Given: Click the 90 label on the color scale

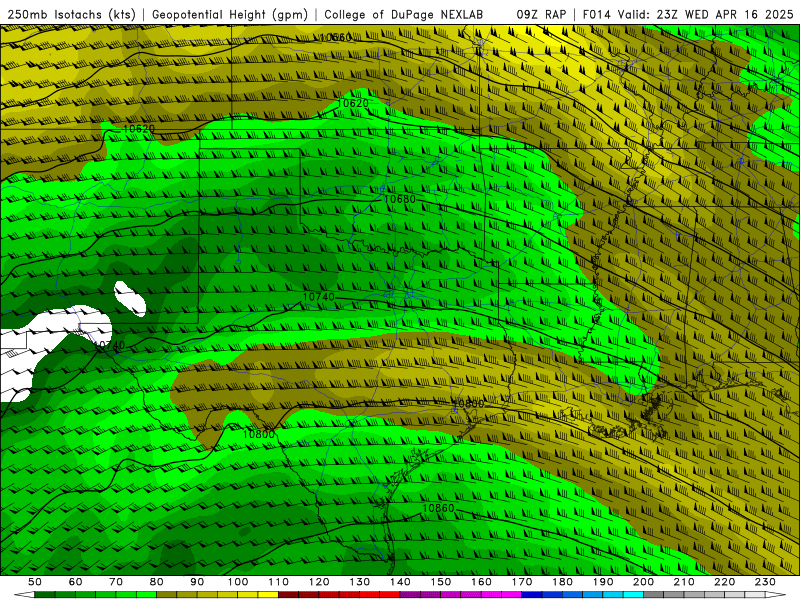Looking at the screenshot, I should tap(197, 582).
